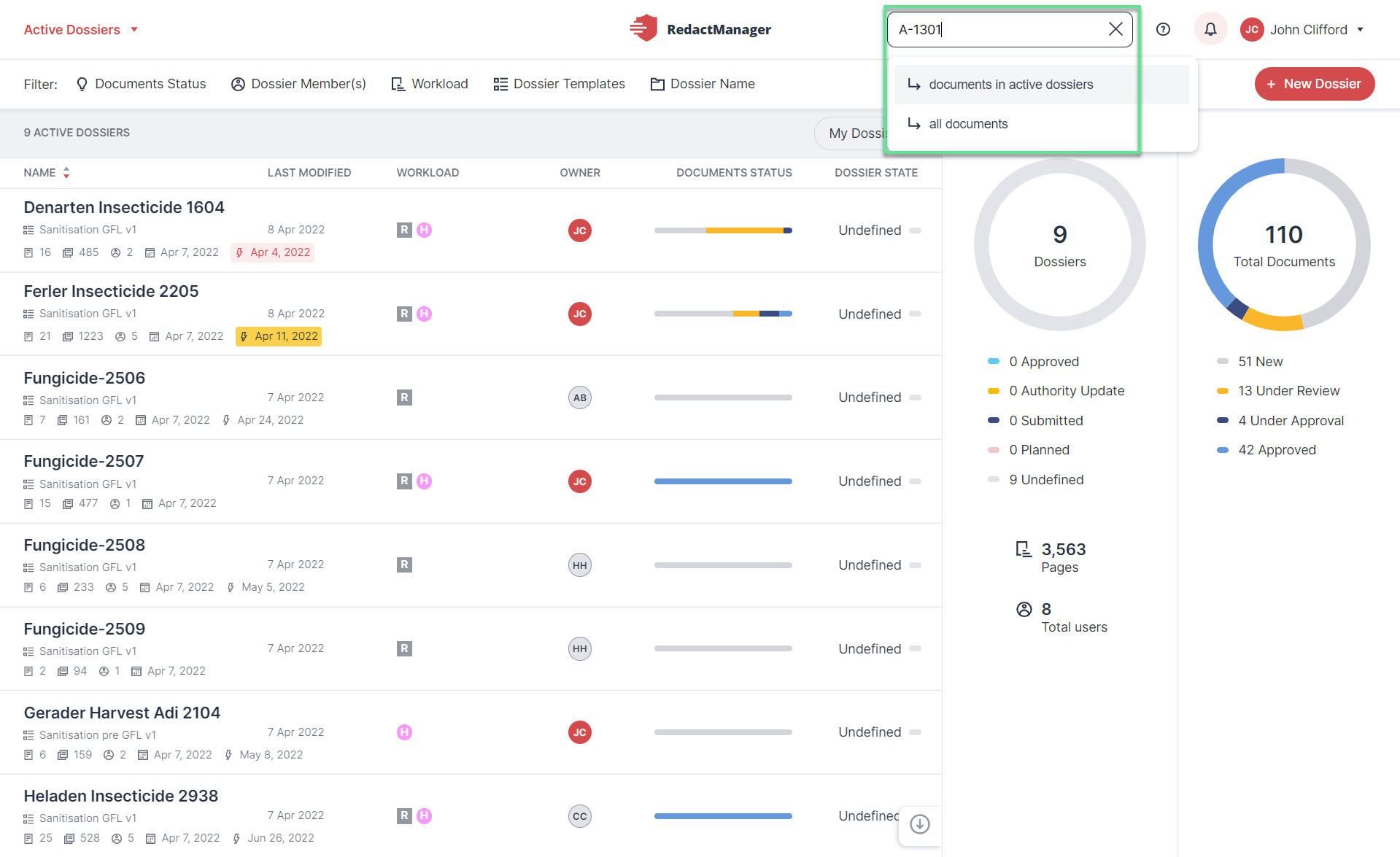The image size is (1400, 857).
Task: Click the WORKLOAD column header
Action: click(428, 173)
